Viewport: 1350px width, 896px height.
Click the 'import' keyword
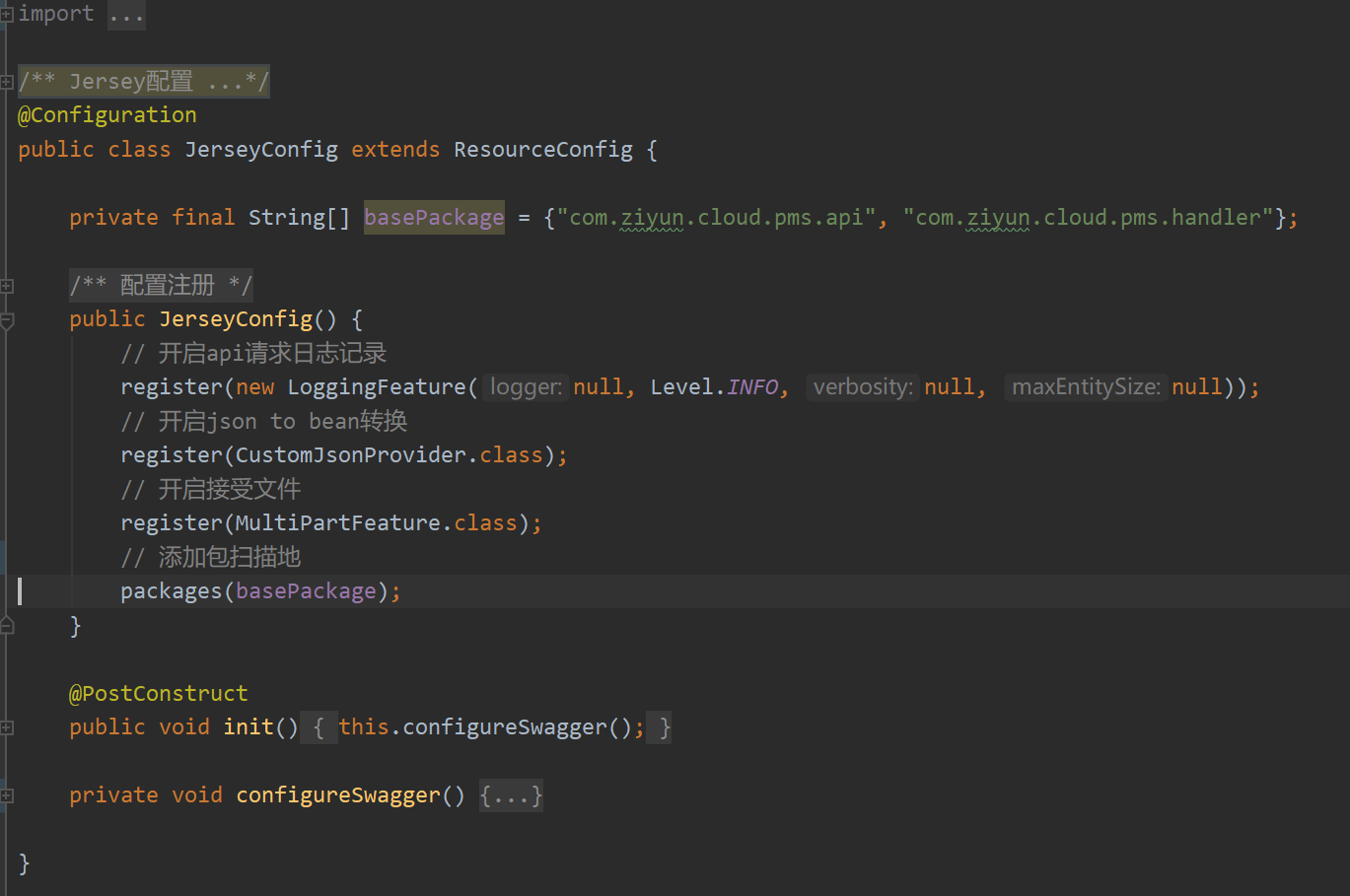[56, 14]
